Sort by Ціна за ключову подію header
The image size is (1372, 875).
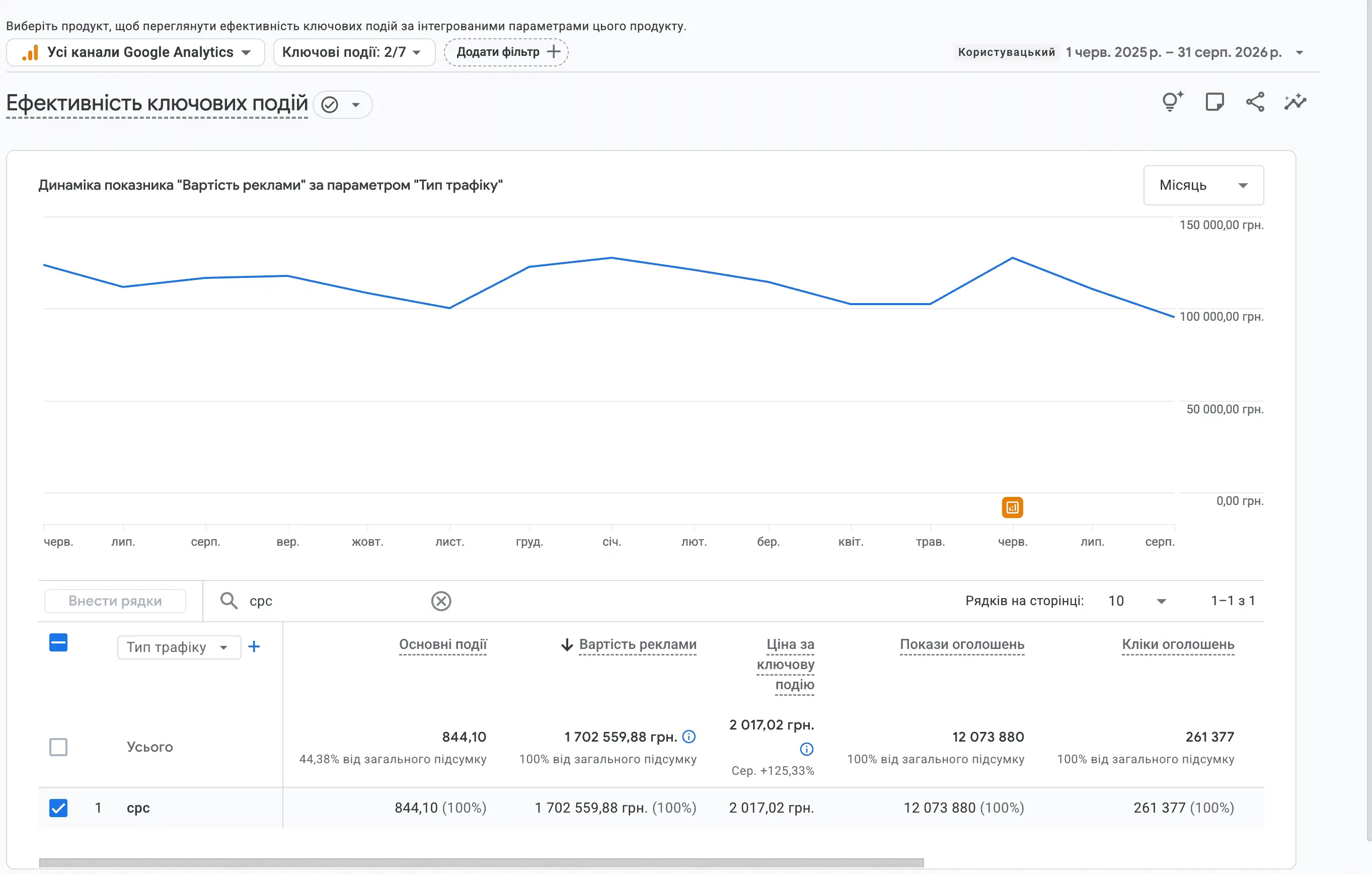pos(785,664)
